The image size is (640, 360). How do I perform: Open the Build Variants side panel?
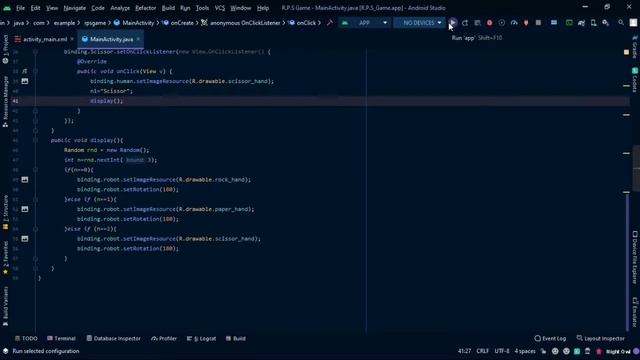5,306
